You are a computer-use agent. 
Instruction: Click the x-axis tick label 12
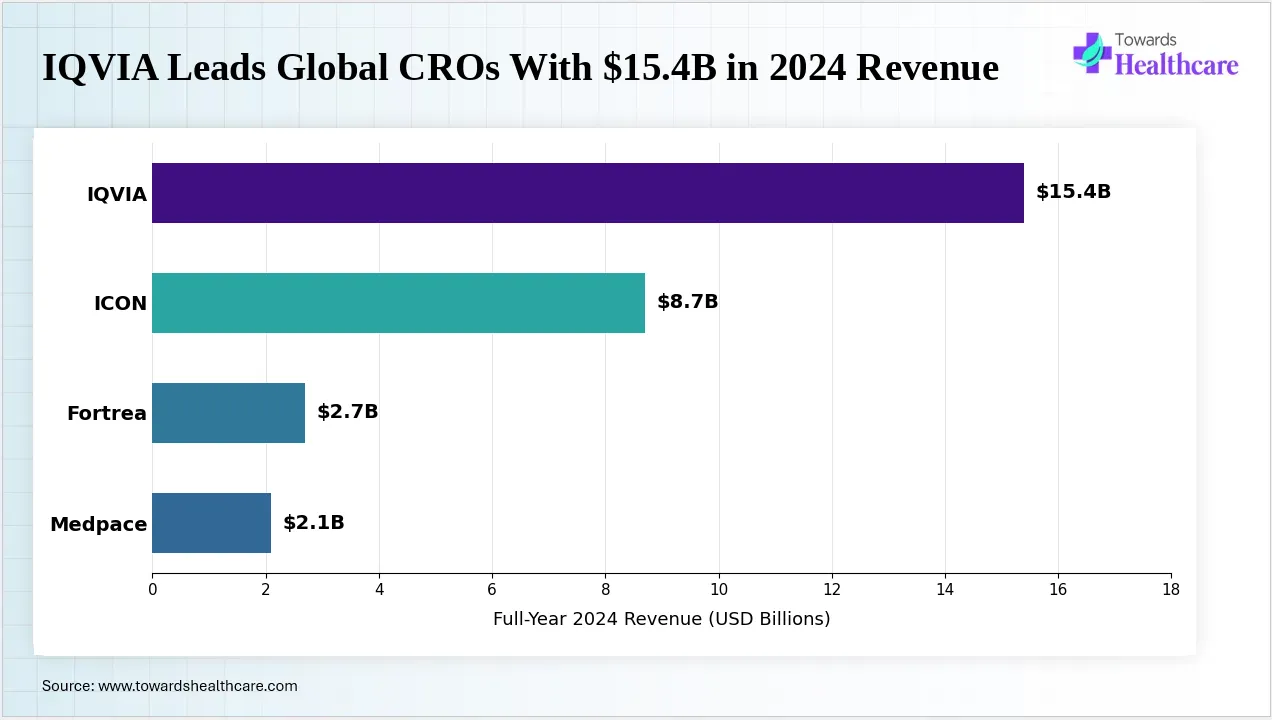(x=832, y=590)
